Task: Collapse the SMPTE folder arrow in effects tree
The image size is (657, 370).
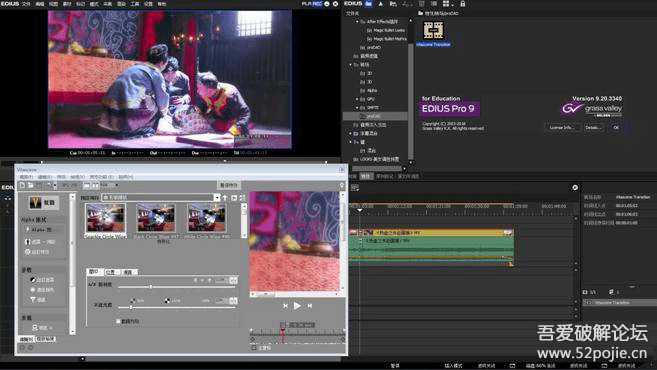Action: point(357,108)
